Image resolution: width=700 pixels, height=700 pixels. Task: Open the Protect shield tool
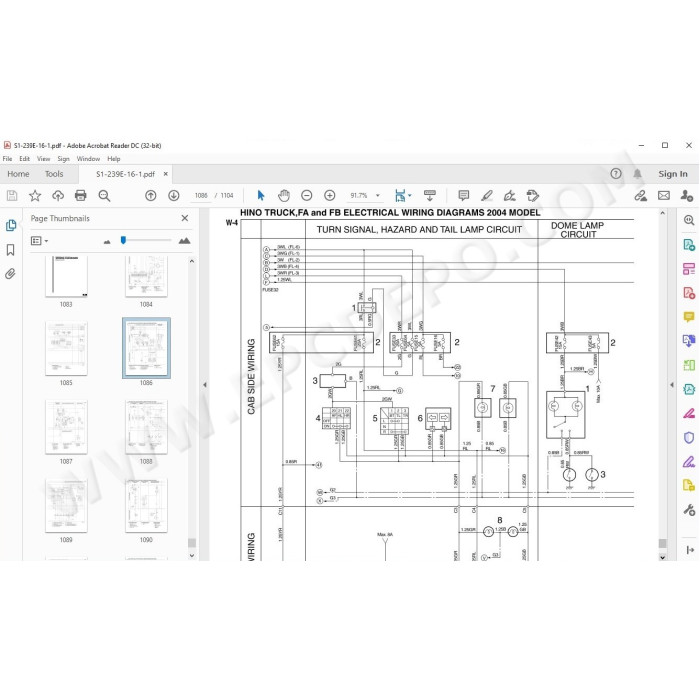(x=689, y=438)
